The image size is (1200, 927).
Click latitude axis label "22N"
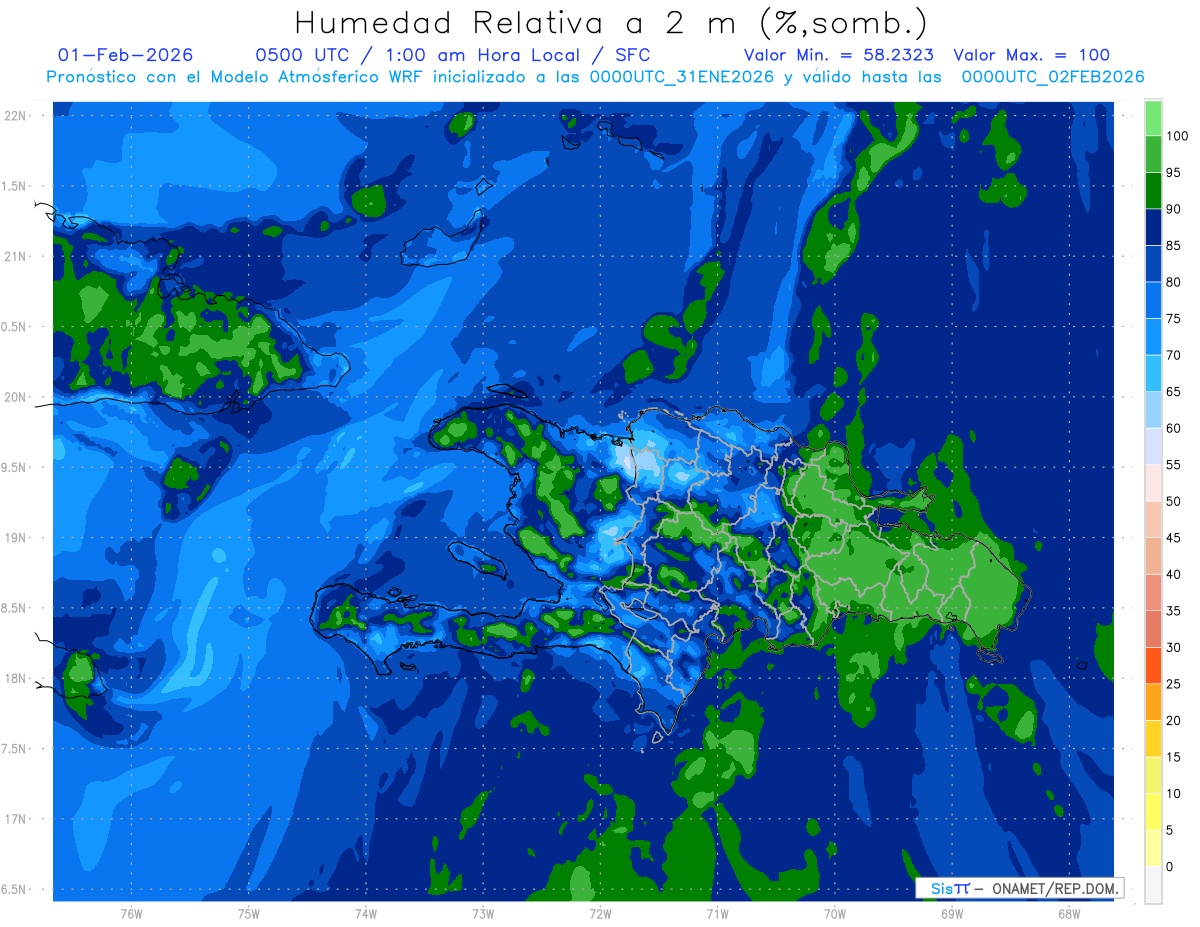click(x=16, y=116)
